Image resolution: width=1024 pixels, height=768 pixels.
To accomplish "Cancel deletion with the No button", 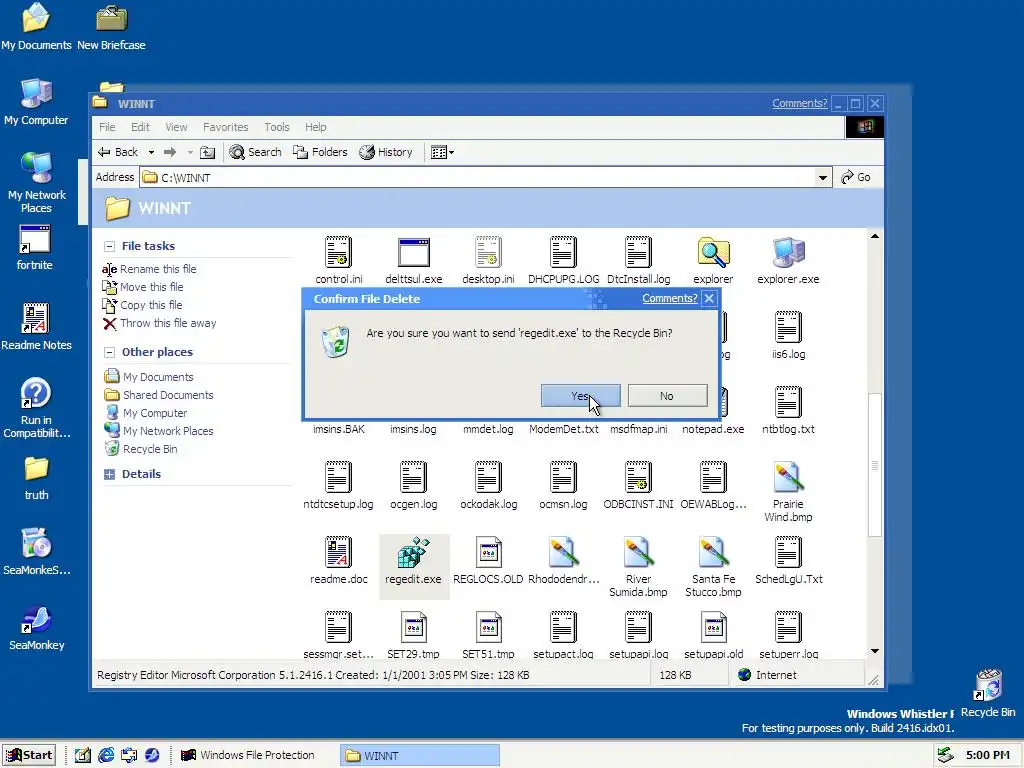I will tap(667, 396).
